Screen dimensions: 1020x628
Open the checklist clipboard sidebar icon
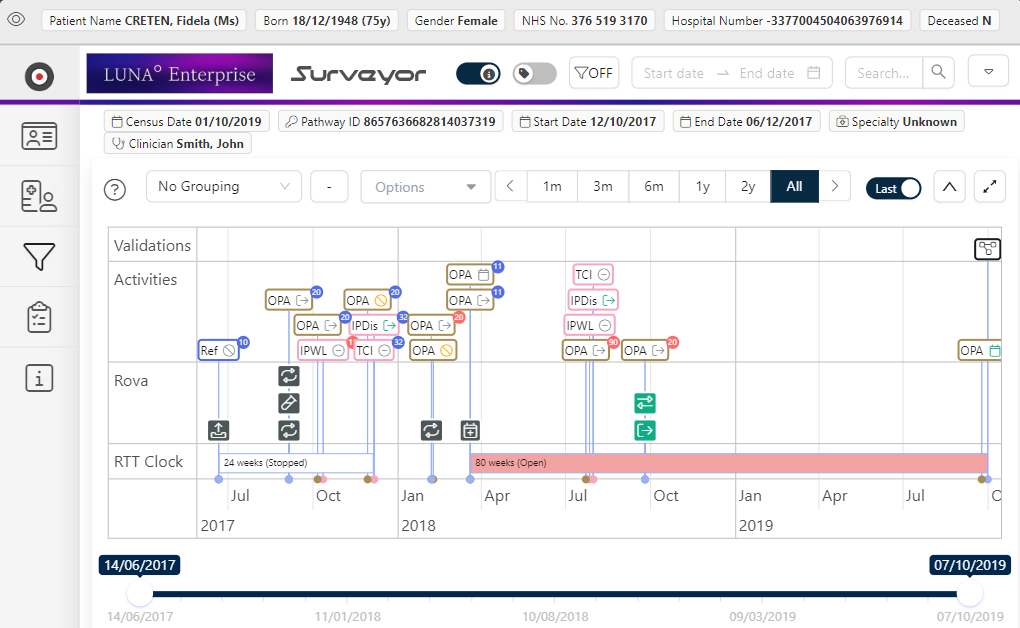(x=39, y=317)
